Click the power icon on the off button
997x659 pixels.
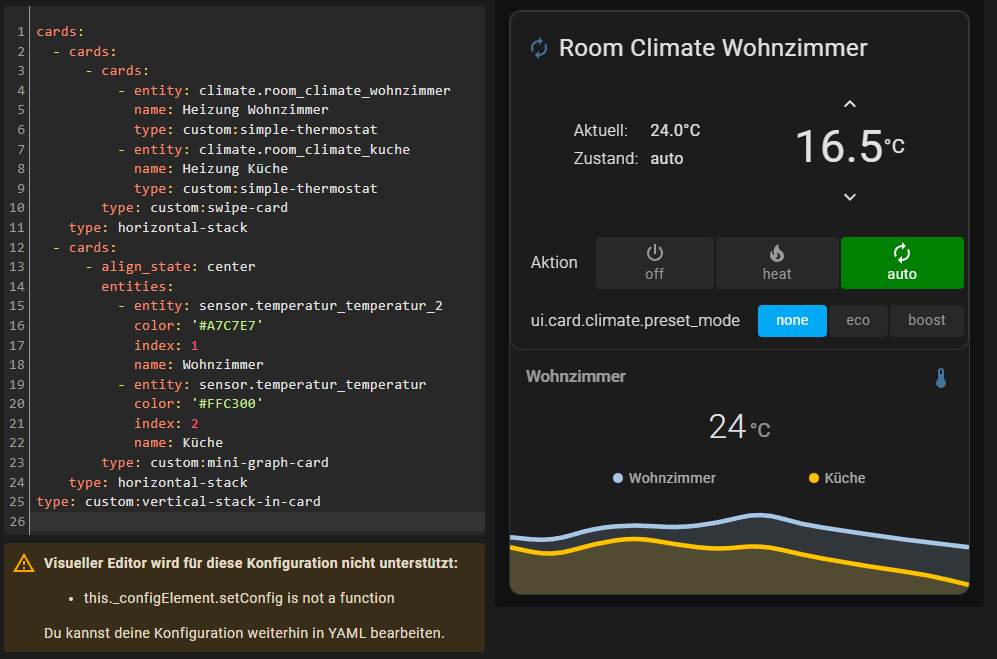[x=655, y=254]
